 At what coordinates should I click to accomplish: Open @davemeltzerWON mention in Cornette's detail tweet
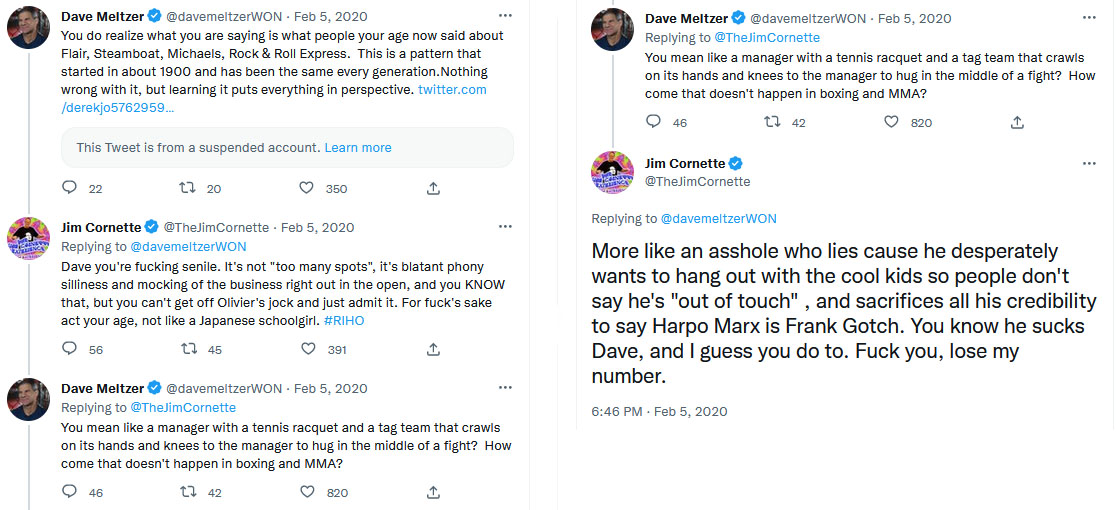(x=718, y=218)
